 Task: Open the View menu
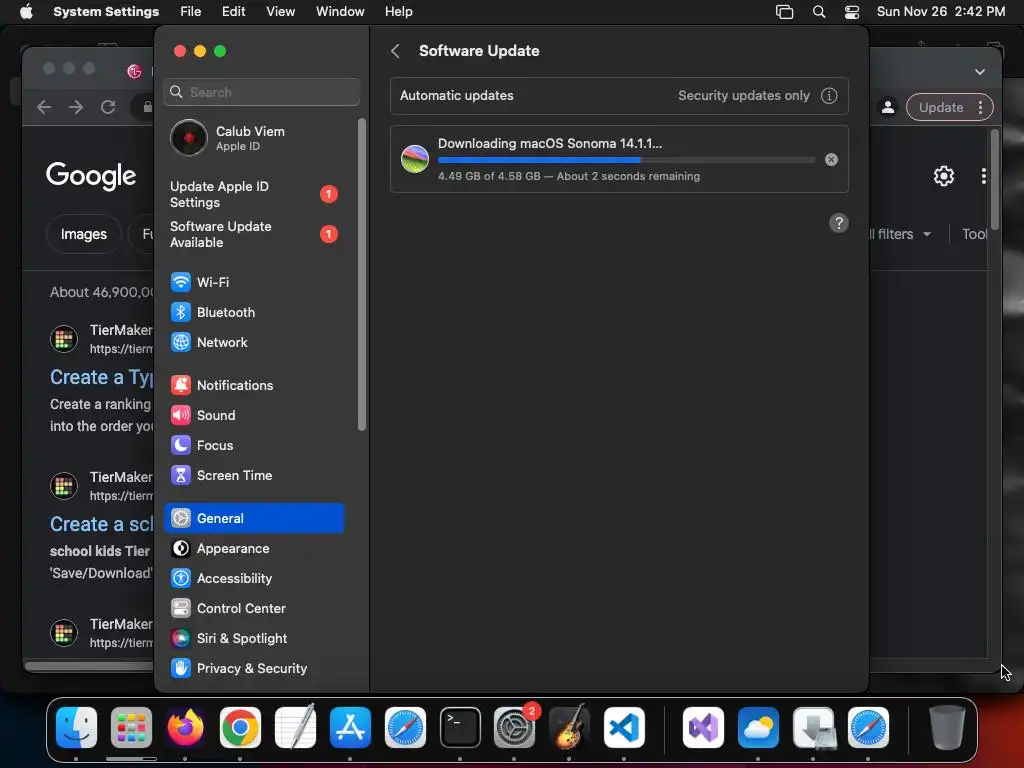[280, 12]
